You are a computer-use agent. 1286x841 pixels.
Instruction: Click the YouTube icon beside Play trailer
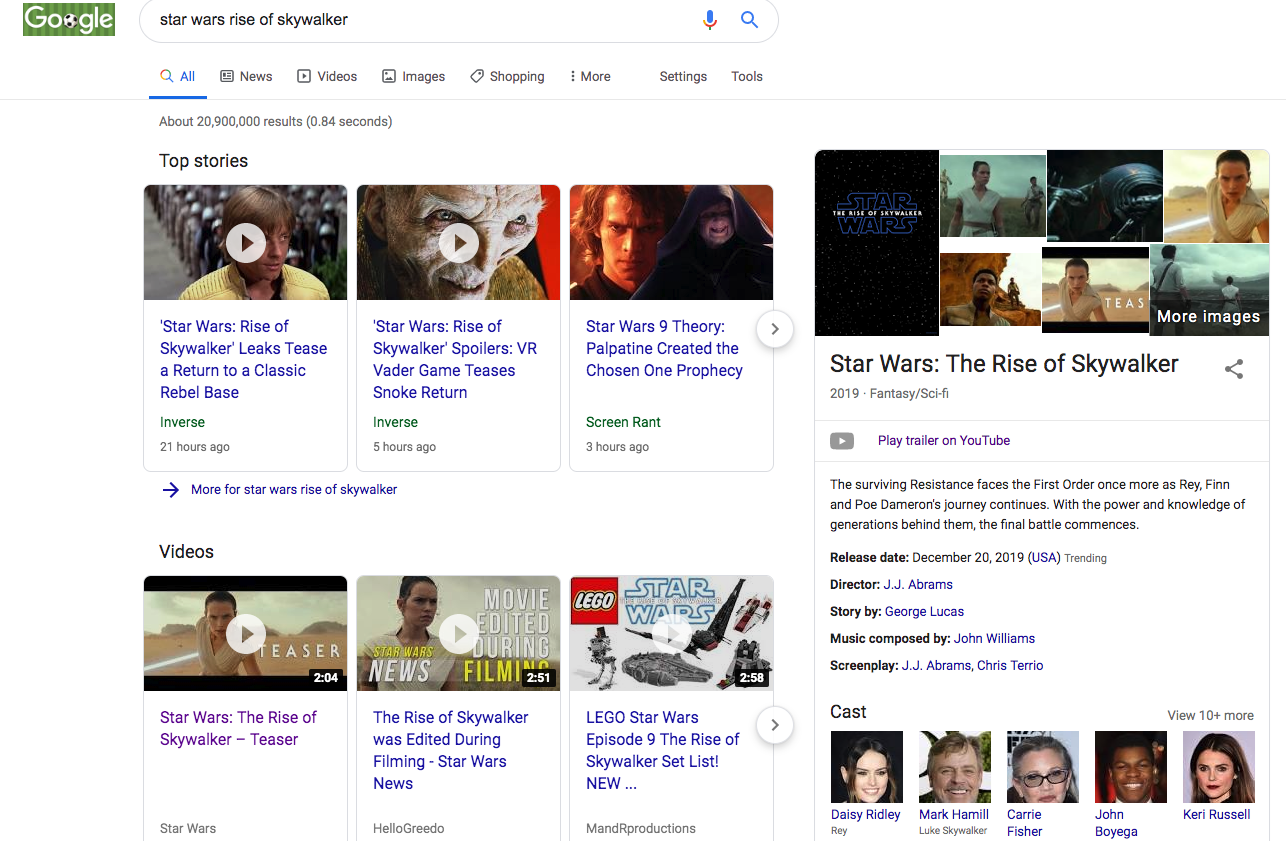[x=842, y=440]
